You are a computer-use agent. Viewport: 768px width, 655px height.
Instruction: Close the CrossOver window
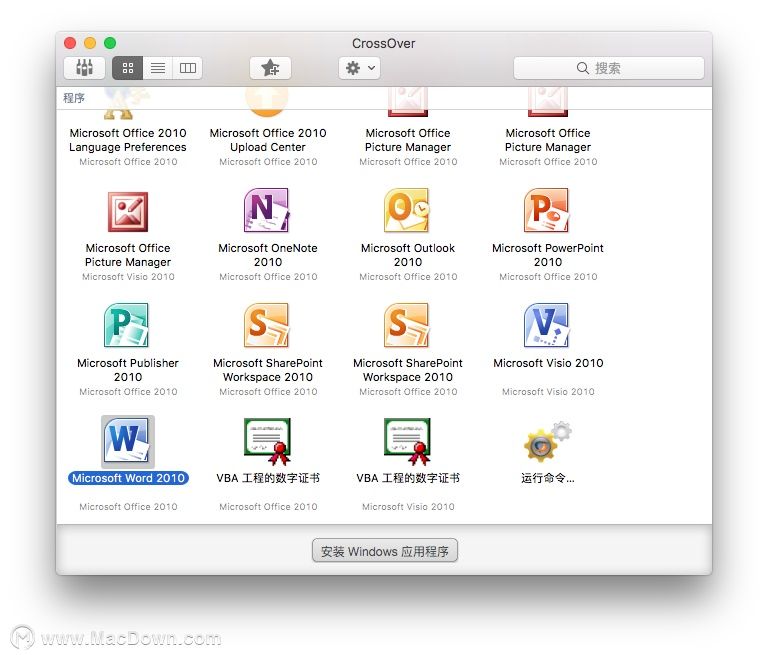[70, 43]
